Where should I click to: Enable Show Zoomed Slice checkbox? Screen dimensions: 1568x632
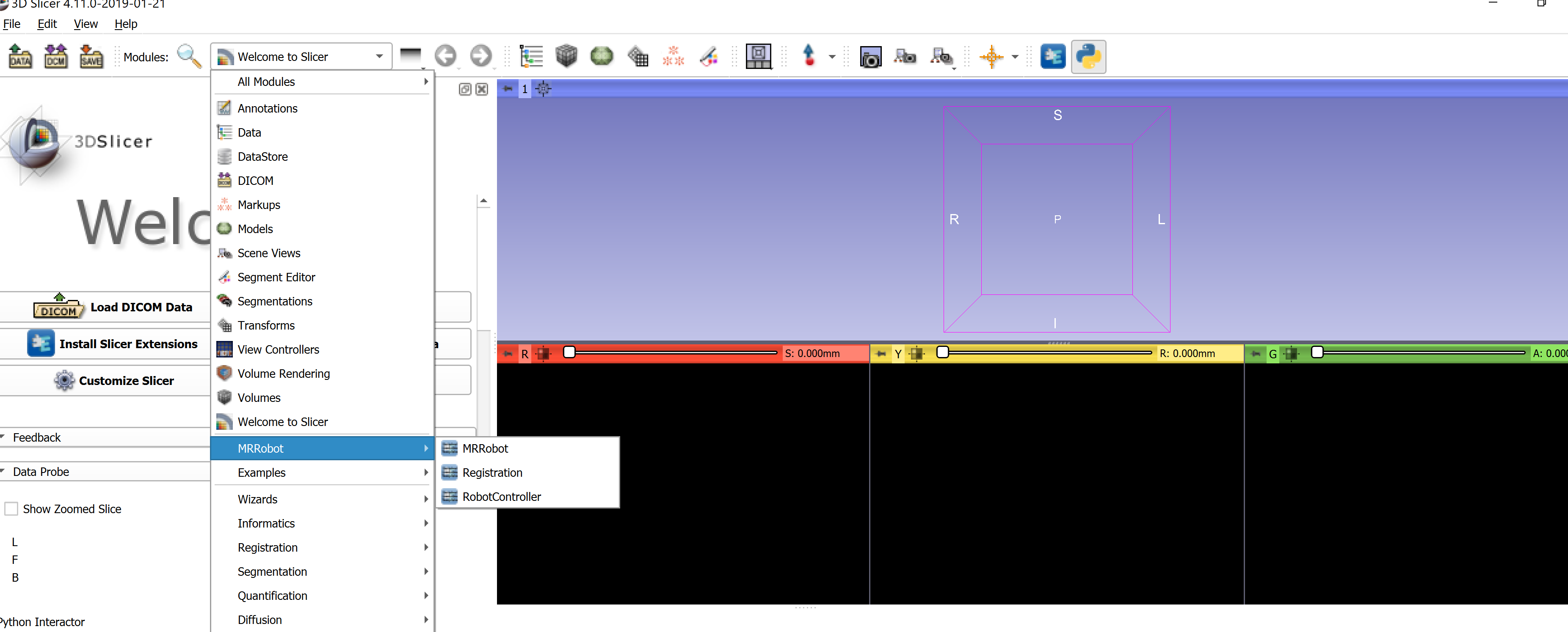pos(11,509)
